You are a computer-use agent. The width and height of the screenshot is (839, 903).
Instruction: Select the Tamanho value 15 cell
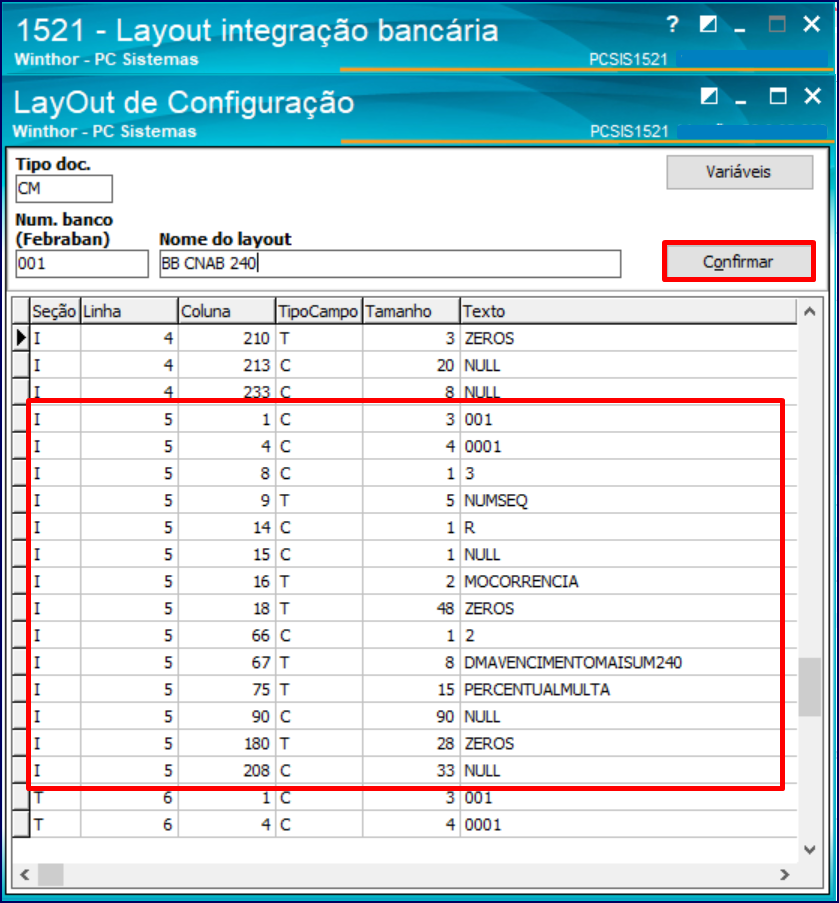pos(411,689)
